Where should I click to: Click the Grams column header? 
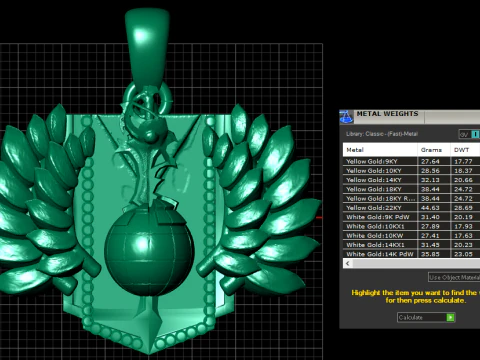pos(434,150)
